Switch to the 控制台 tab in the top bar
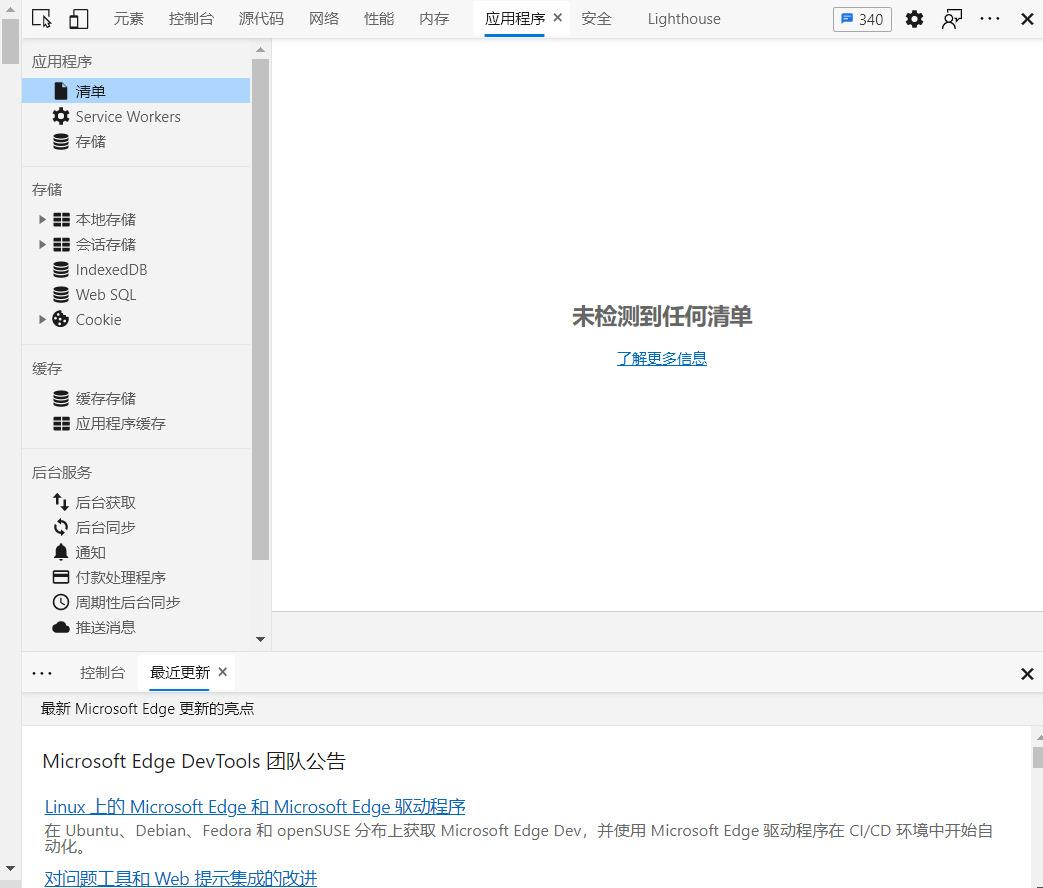1043x888 pixels. pyautogui.click(x=192, y=19)
